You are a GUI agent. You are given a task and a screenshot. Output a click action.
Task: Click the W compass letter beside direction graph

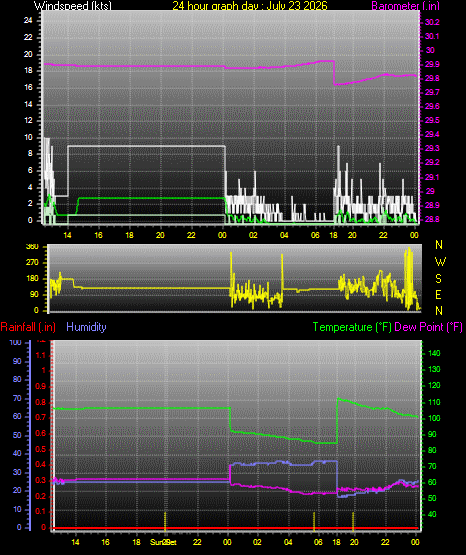[x=440, y=262]
